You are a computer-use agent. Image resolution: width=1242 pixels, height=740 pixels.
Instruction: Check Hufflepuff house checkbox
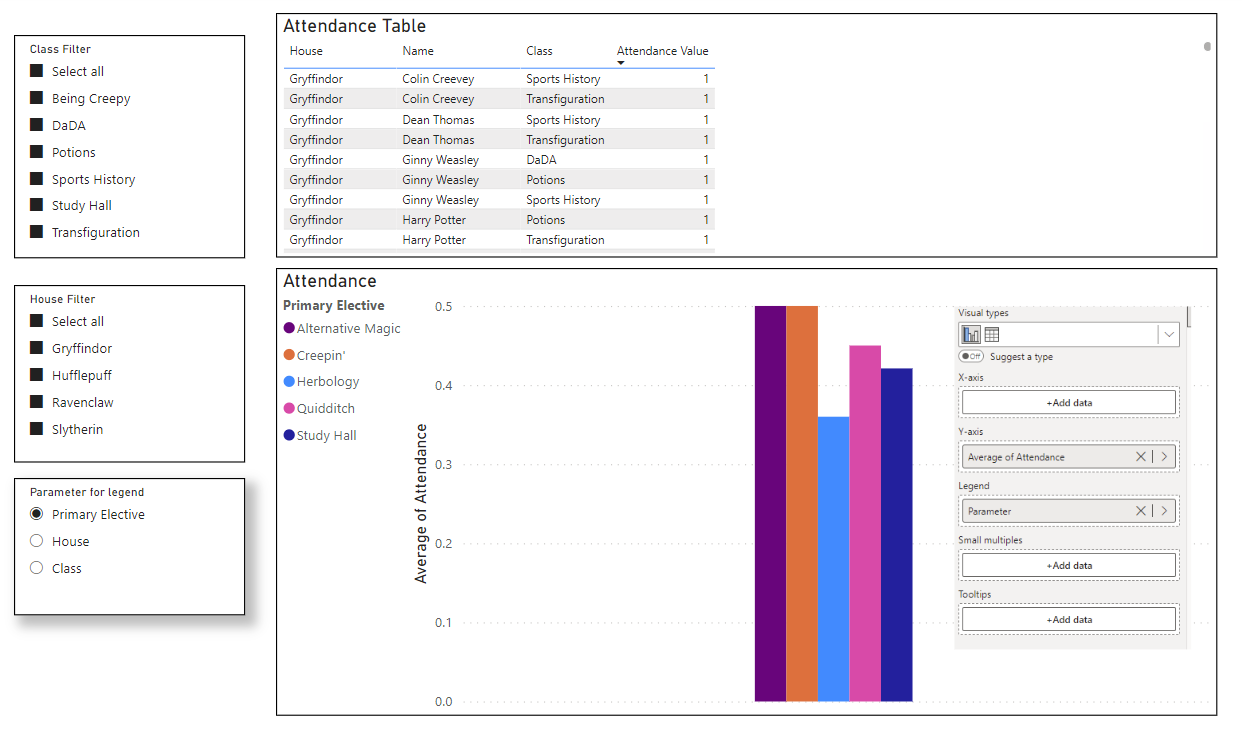pos(37,375)
